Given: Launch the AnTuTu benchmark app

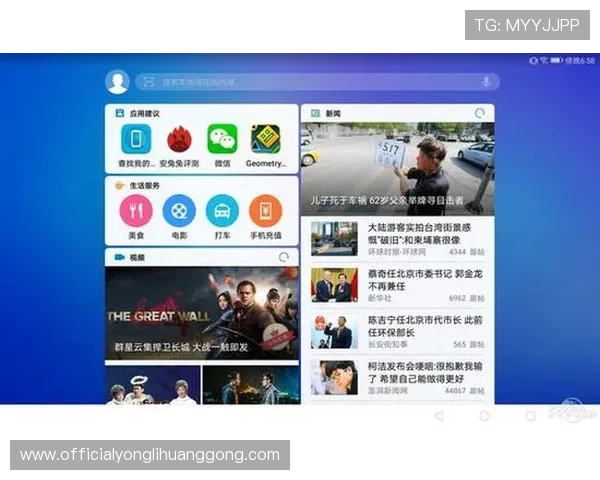Looking at the screenshot, I should tap(179, 140).
